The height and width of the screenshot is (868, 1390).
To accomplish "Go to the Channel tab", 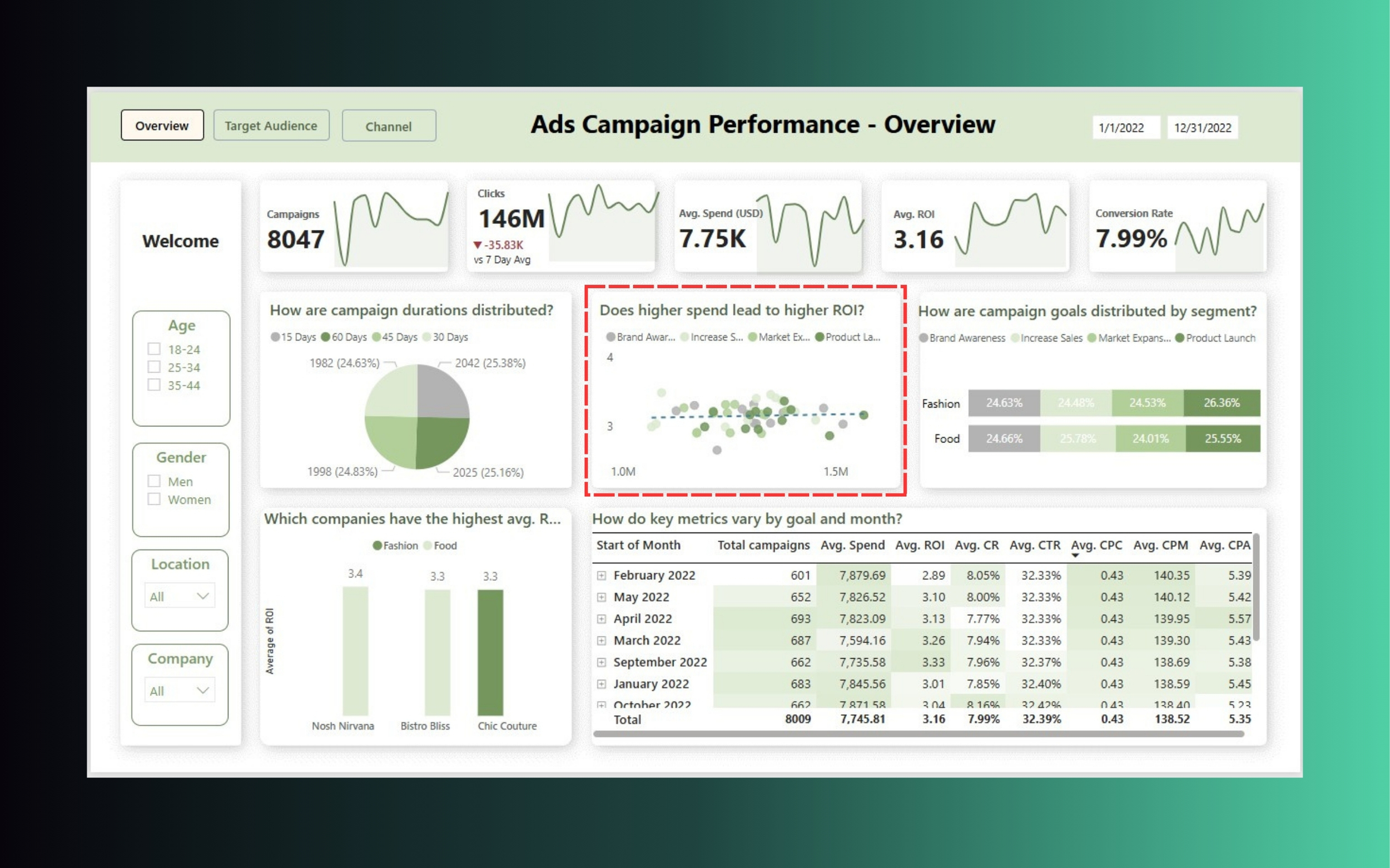I will [x=389, y=126].
